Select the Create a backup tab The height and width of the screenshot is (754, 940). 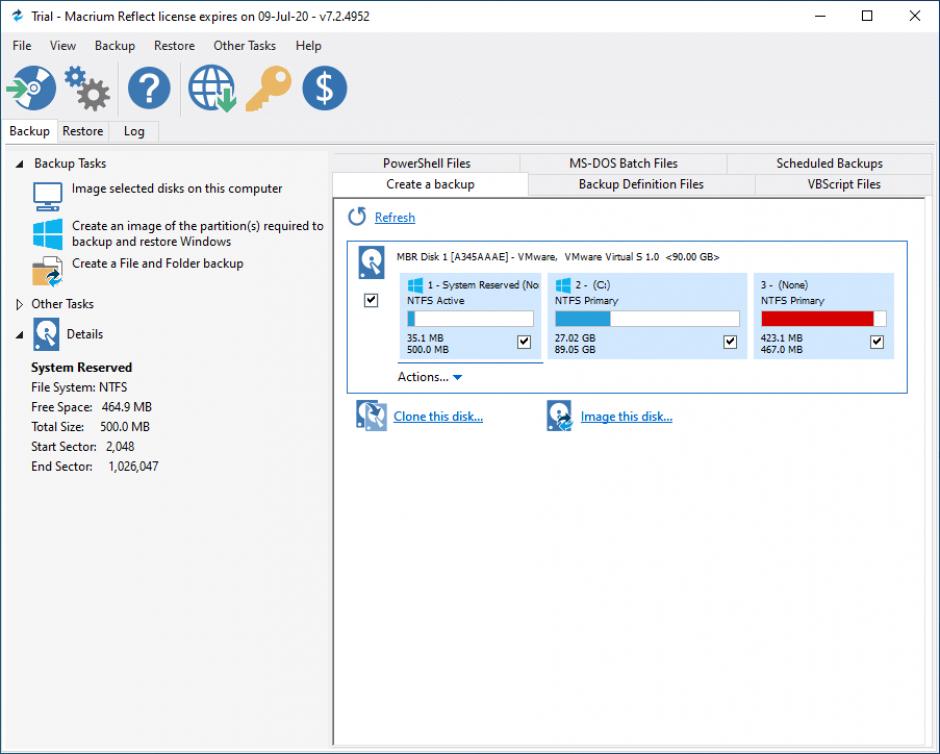point(430,184)
